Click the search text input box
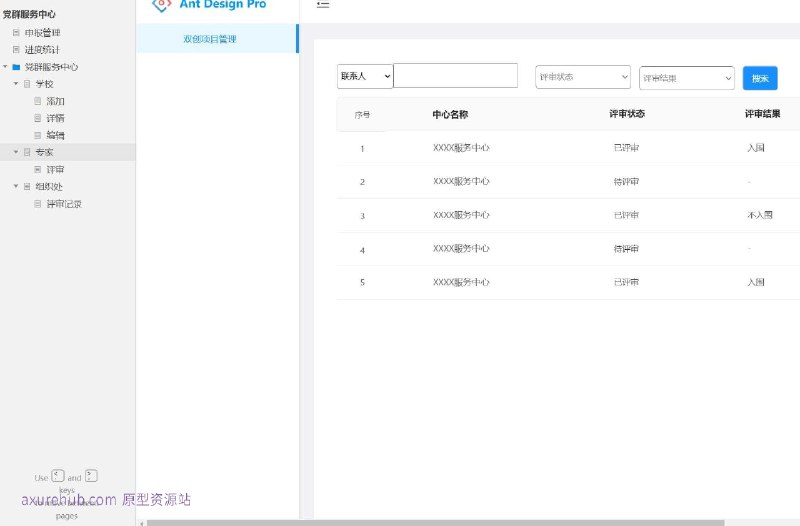The height and width of the screenshot is (526, 800). [456, 76]
